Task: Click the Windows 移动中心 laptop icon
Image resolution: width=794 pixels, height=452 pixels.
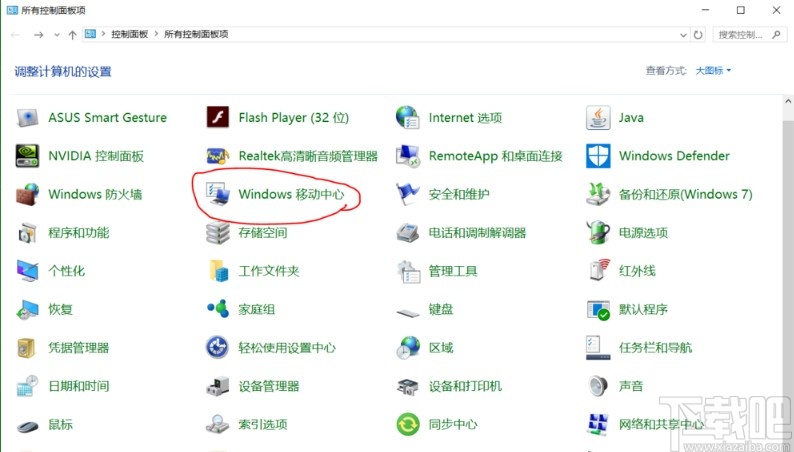Action: tap(218, 194)
